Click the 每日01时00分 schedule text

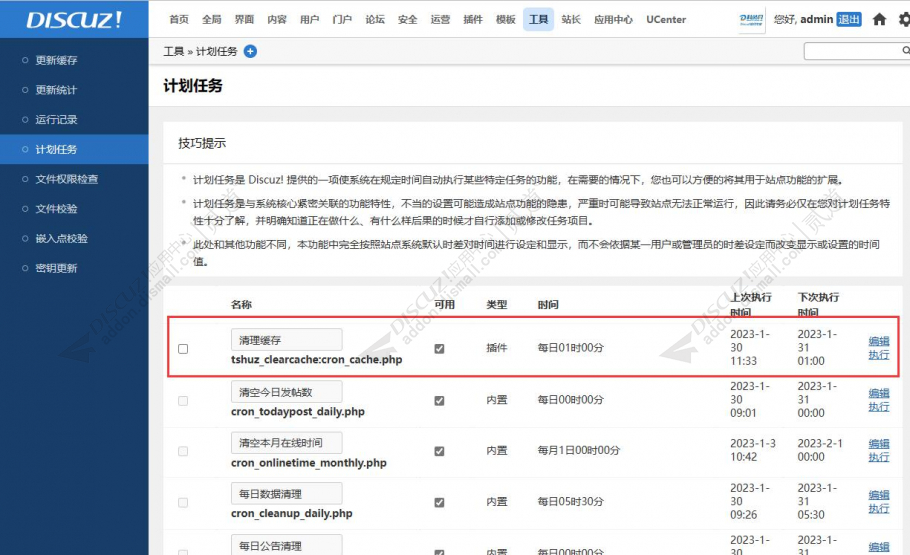pyautogui.click(x=570, y=348)
